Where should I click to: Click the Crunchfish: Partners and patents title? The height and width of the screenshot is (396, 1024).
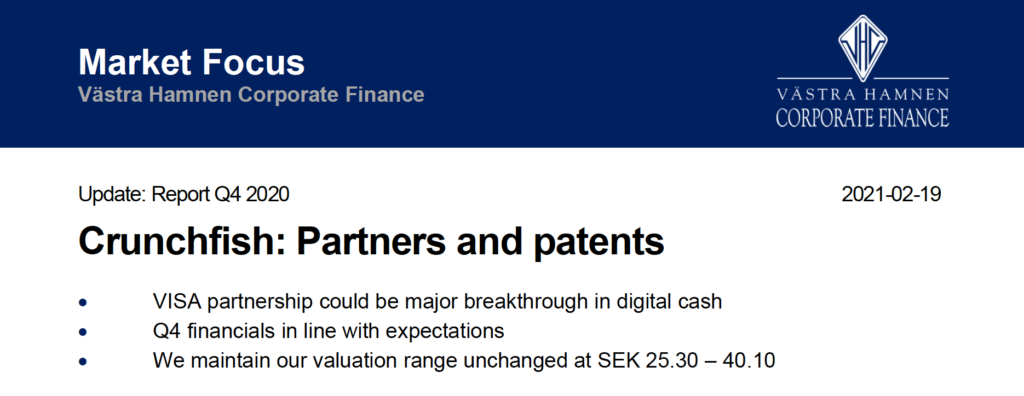[x=371, y=243]
